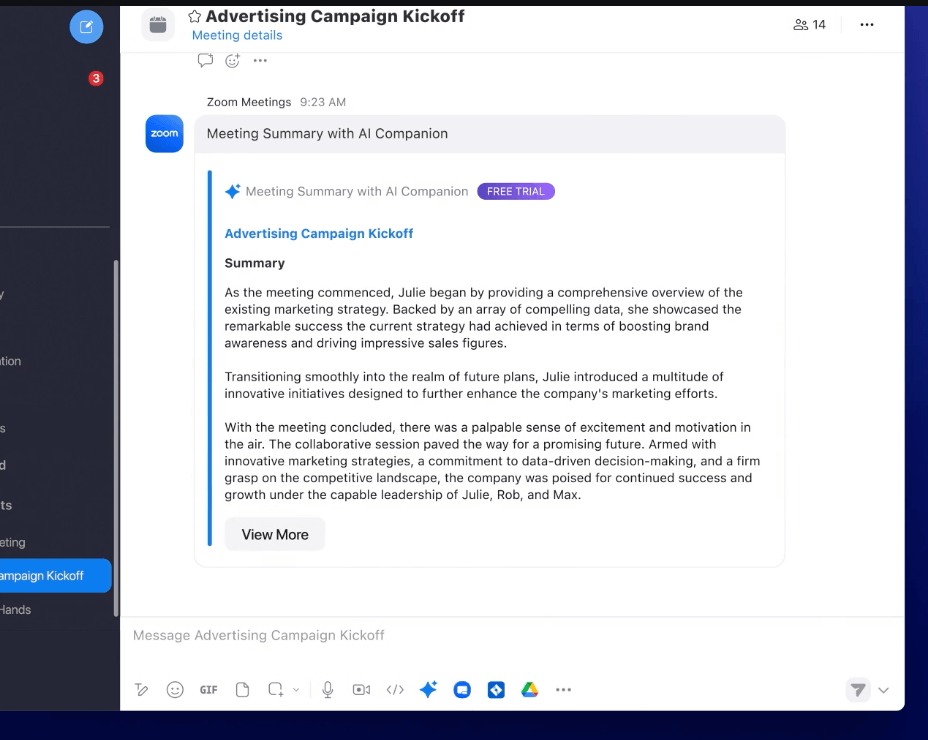Open the channel more options menu

(866, 25)
